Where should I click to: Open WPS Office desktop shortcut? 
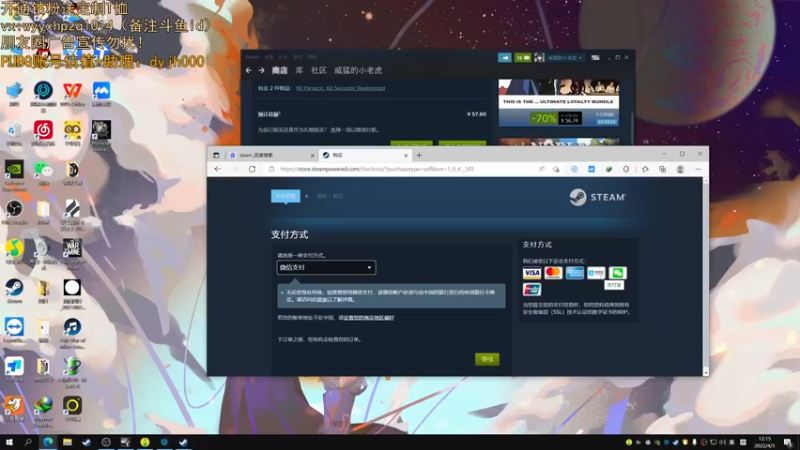(x=72, y=94)
